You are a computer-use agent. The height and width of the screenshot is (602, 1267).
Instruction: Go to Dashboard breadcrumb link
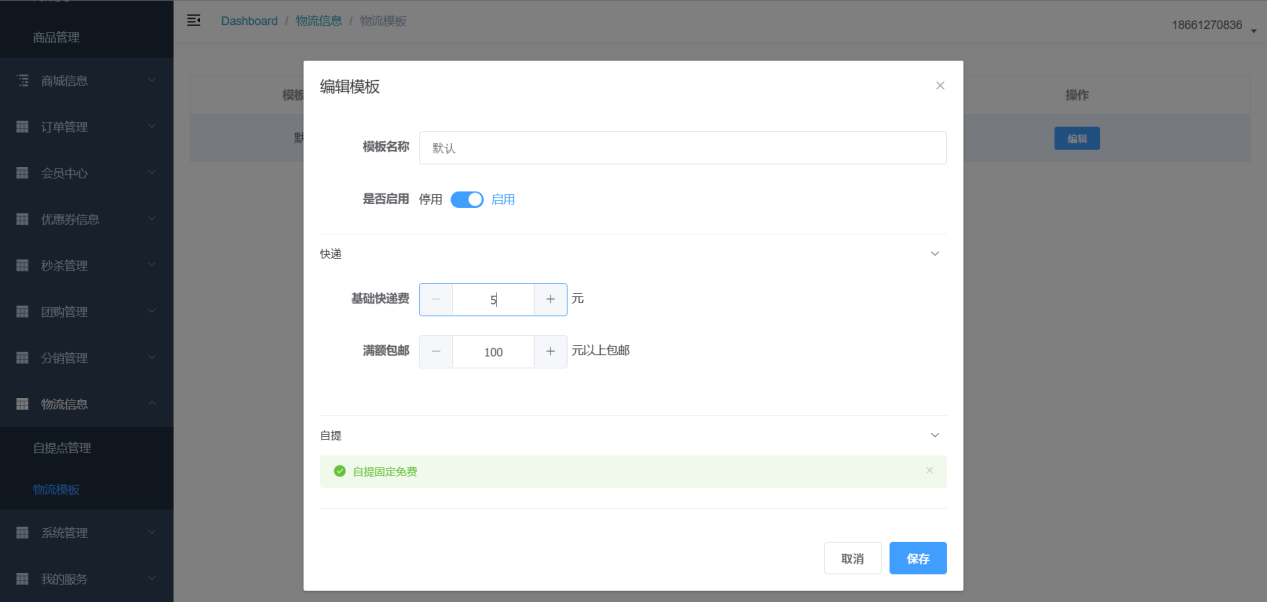click(x=249, y=21)
